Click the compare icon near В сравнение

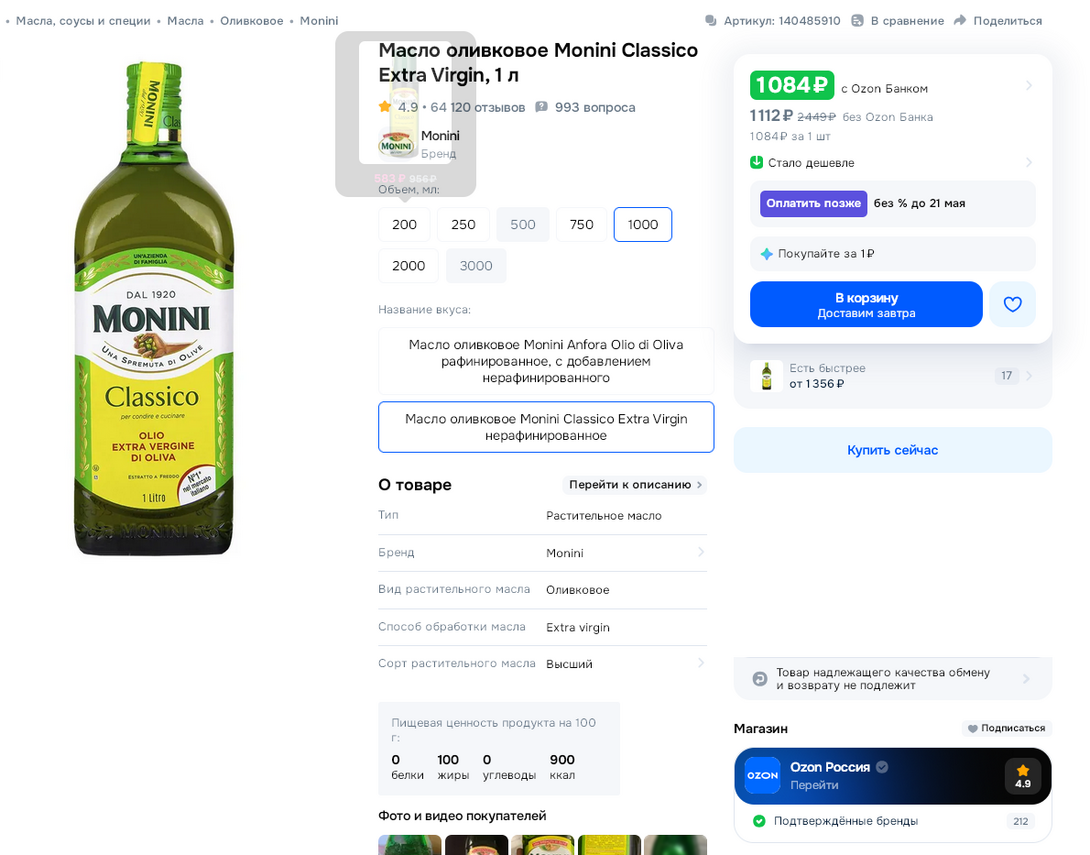(x=858, y=21)
